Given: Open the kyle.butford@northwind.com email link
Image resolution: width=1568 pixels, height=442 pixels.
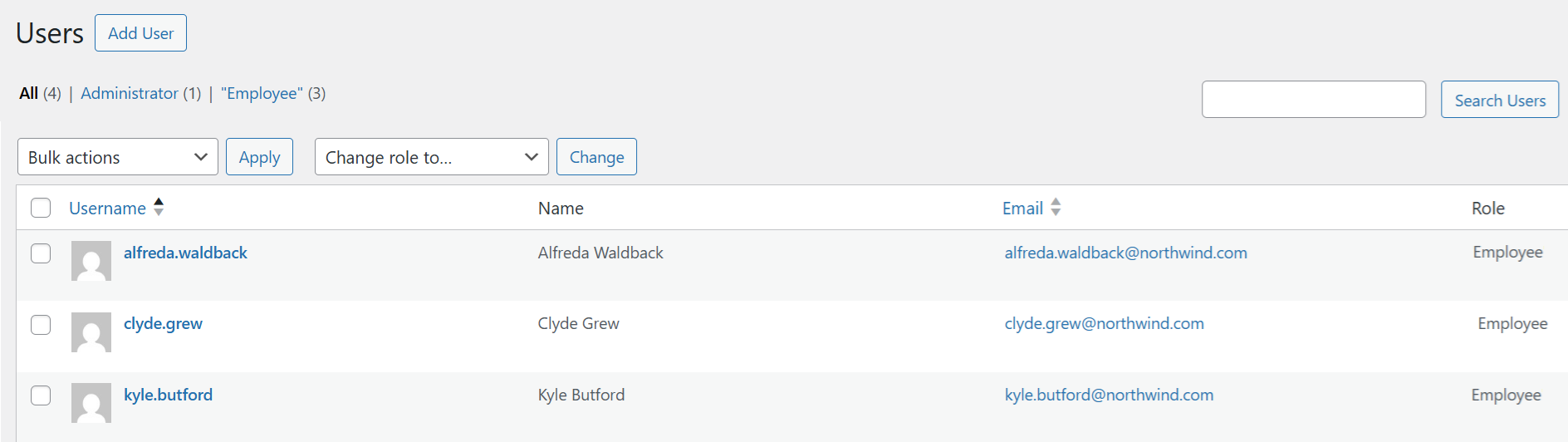Looking at the screenshot, I should (1109, 395).
